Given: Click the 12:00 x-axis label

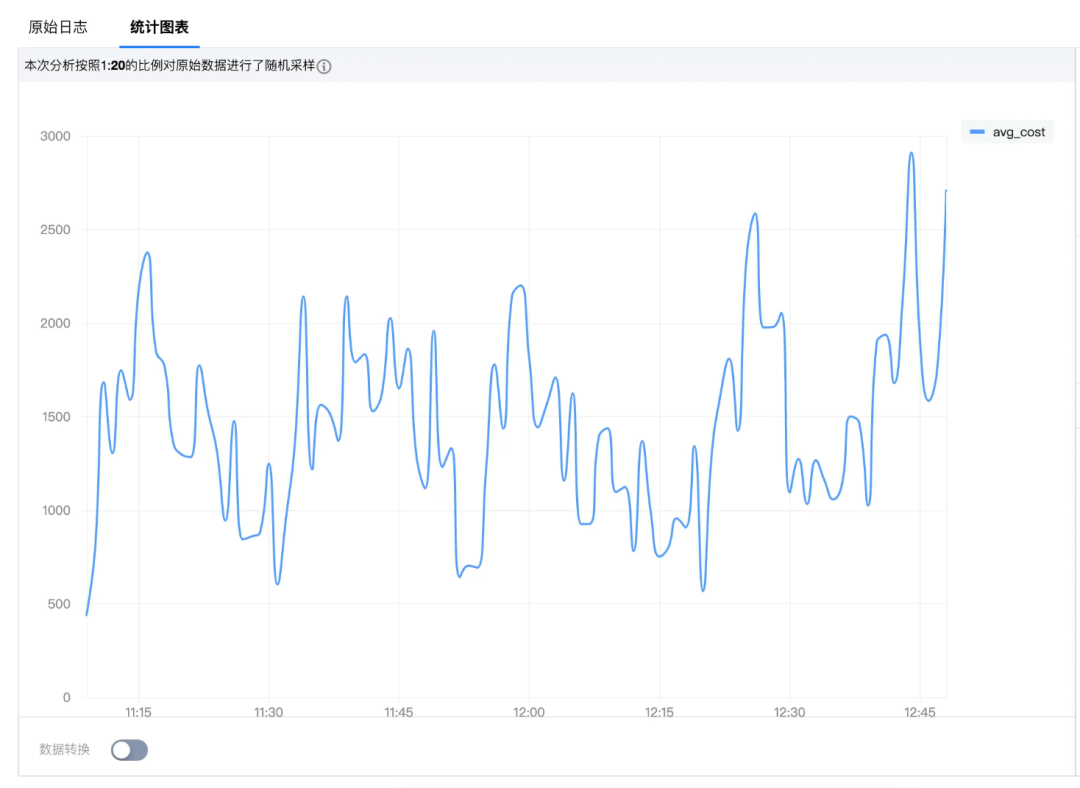Looking at the screenshot, I should click(529, 712).
